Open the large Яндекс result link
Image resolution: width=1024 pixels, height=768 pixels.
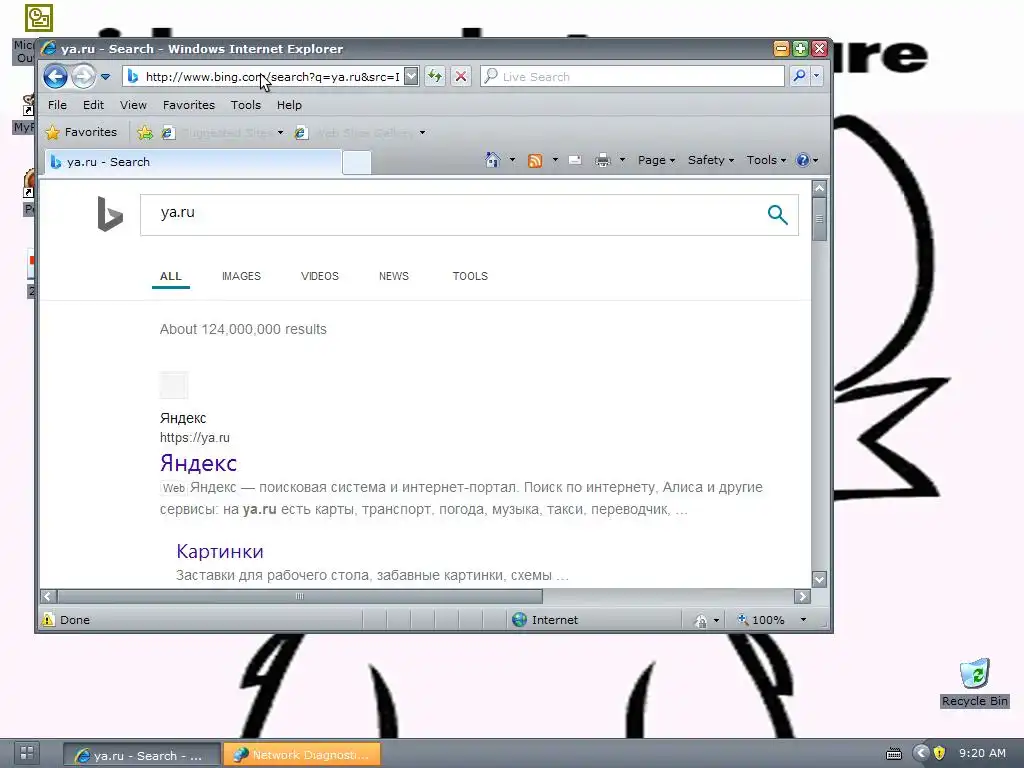click(199, 463)
